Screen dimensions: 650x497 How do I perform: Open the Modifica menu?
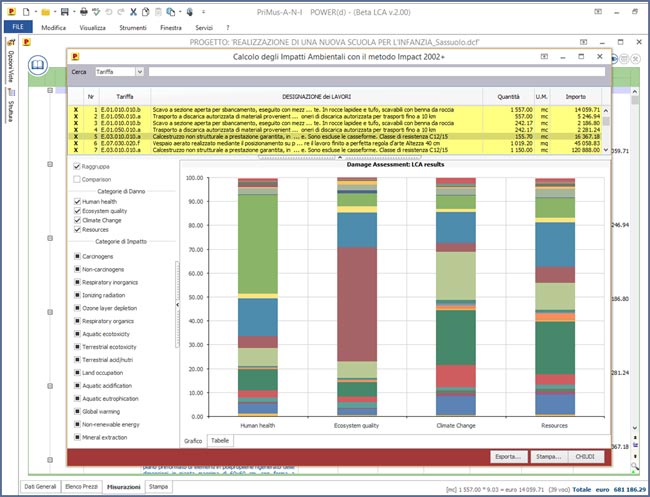coord(53,28)
